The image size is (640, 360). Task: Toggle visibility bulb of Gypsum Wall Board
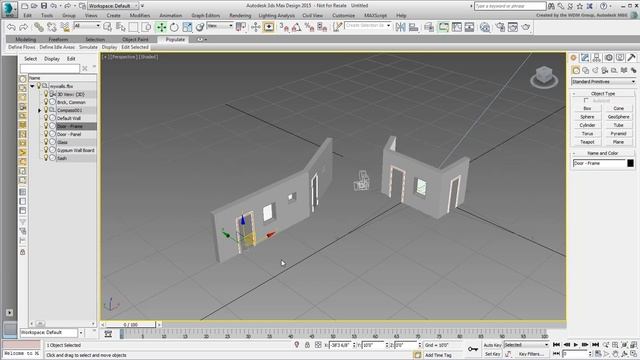pos(46,150)
